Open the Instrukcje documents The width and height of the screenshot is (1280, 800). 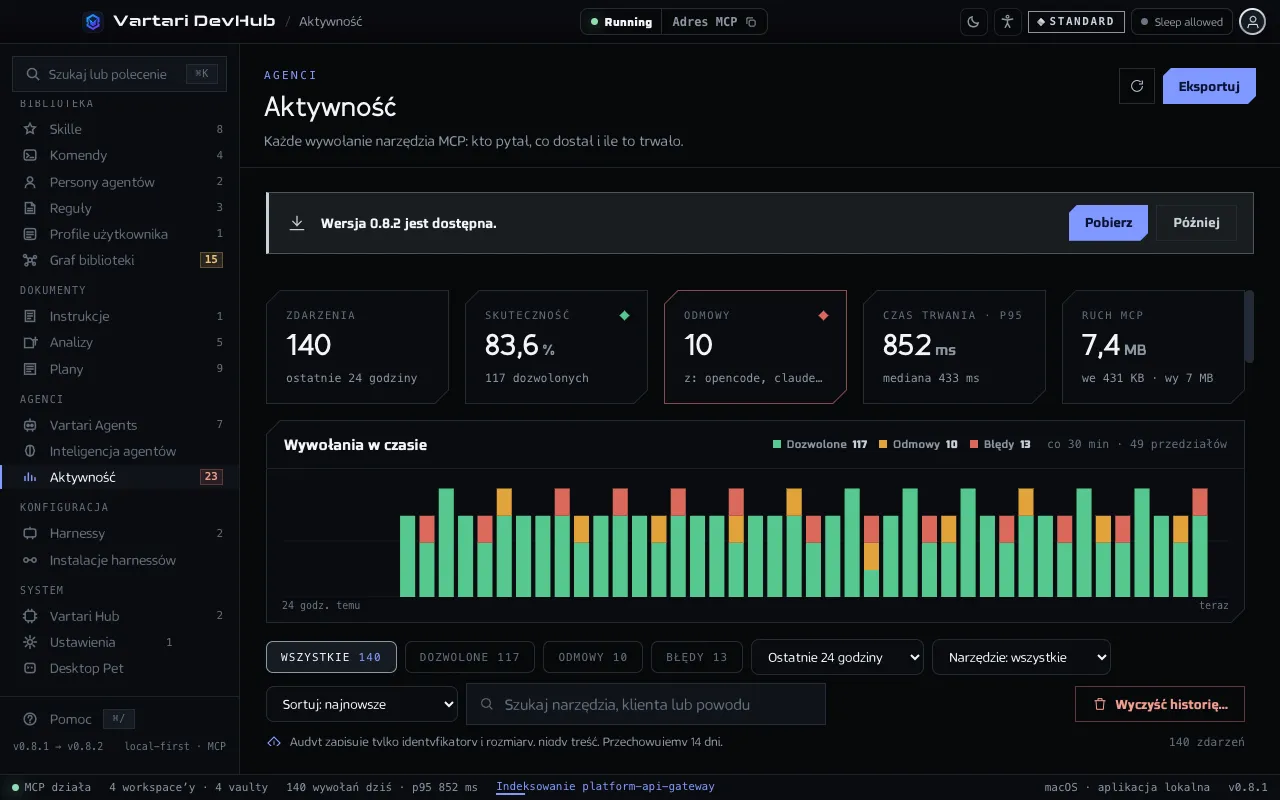coord(120,316)
